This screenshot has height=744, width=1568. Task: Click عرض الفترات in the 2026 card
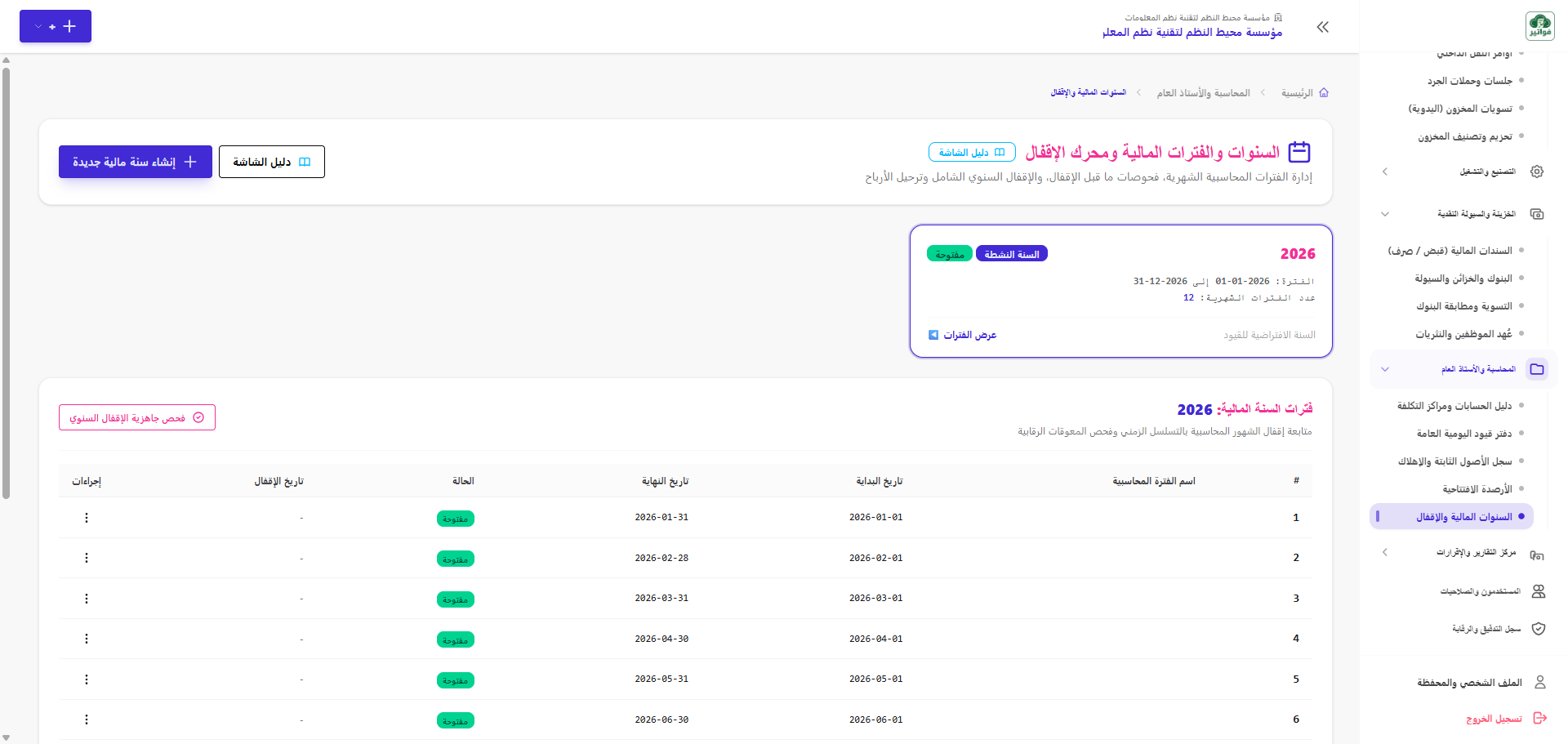point(963,335)
